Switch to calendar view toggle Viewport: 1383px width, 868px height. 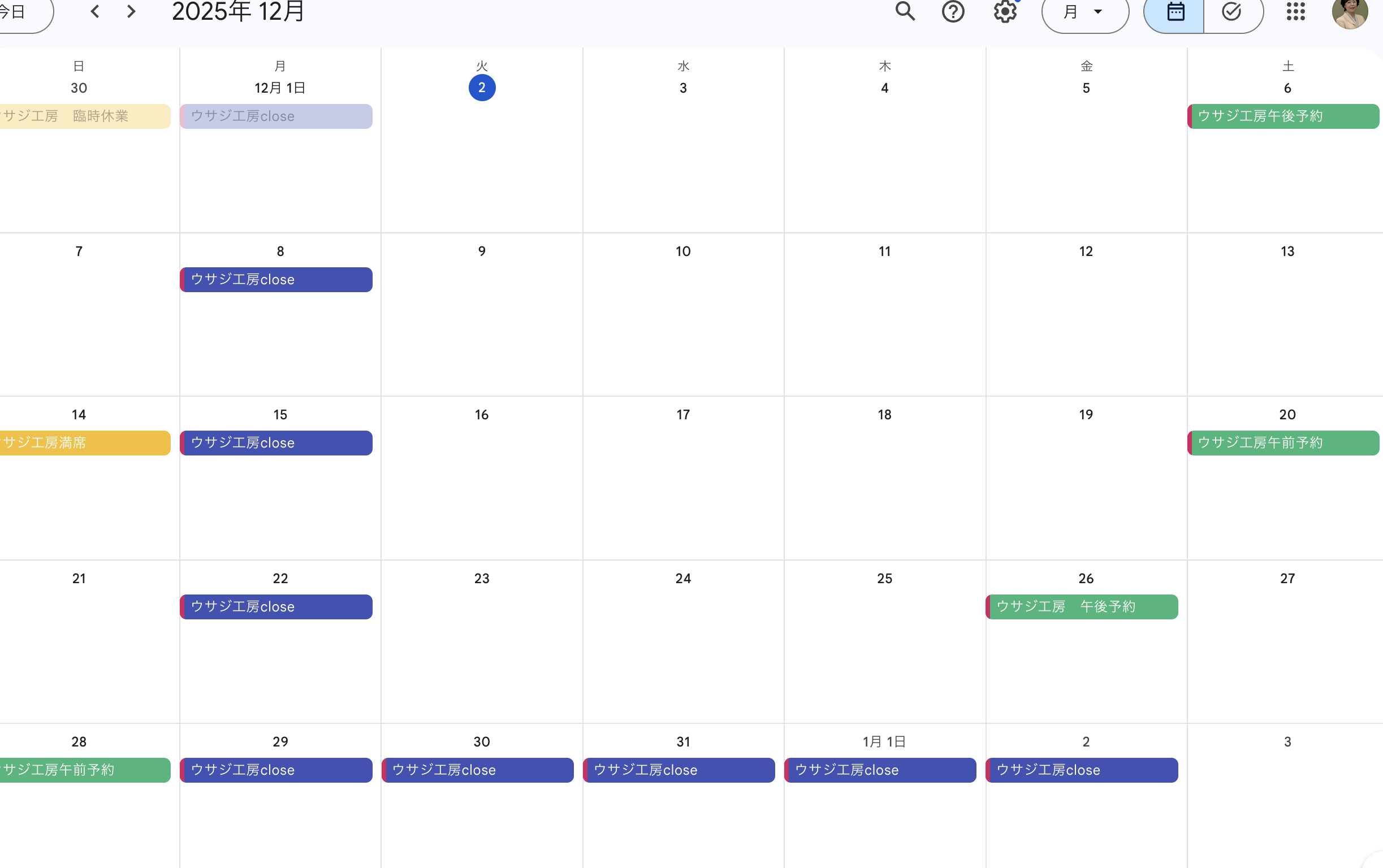tap(1175, 11)
